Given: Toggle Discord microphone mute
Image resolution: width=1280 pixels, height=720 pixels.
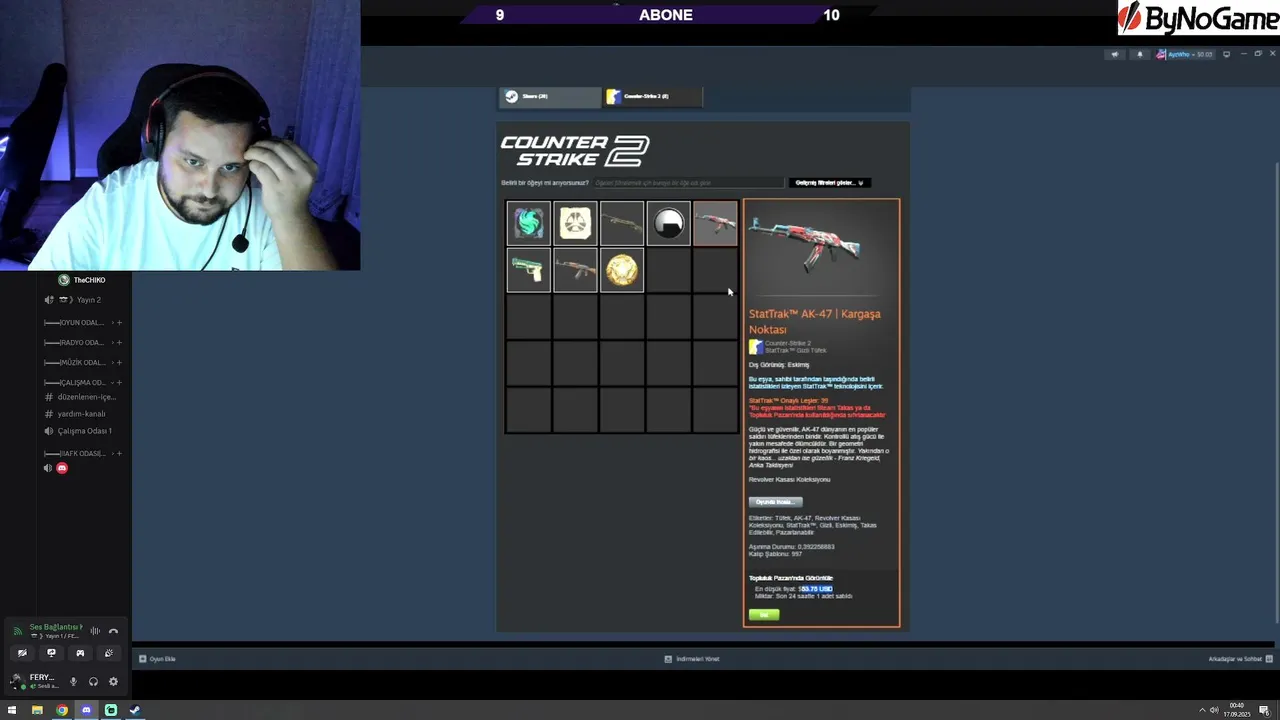Looking at the screenshot, I should coord(73,682).
